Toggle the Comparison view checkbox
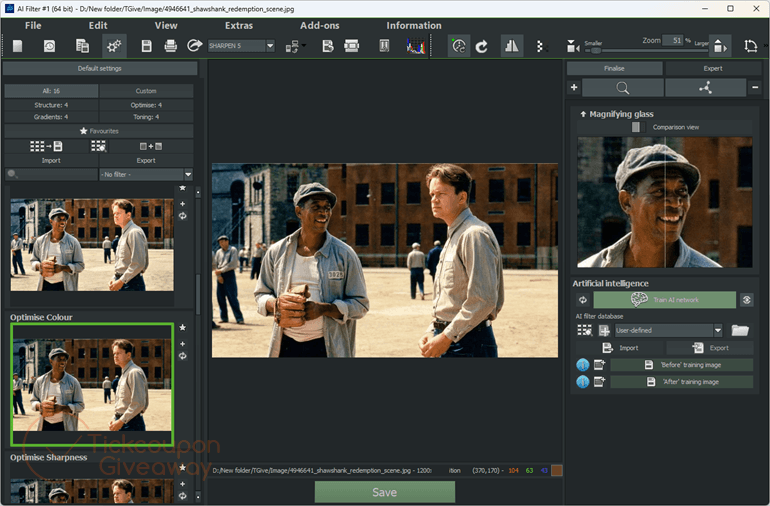Image resolution: width=770 pixels, height=506 pixels. (x=635, y=127)
